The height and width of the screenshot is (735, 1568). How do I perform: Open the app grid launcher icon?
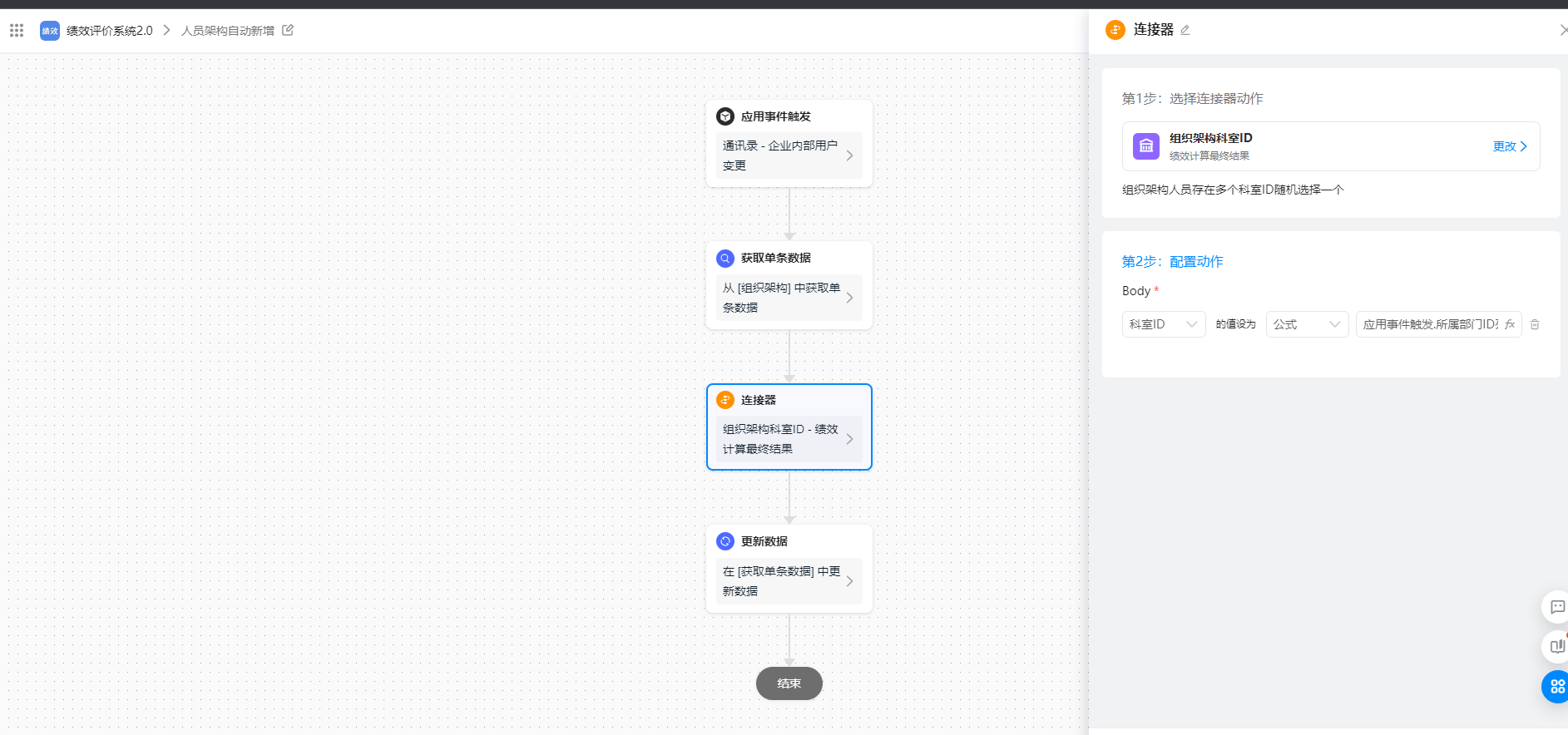coord(17,31)
